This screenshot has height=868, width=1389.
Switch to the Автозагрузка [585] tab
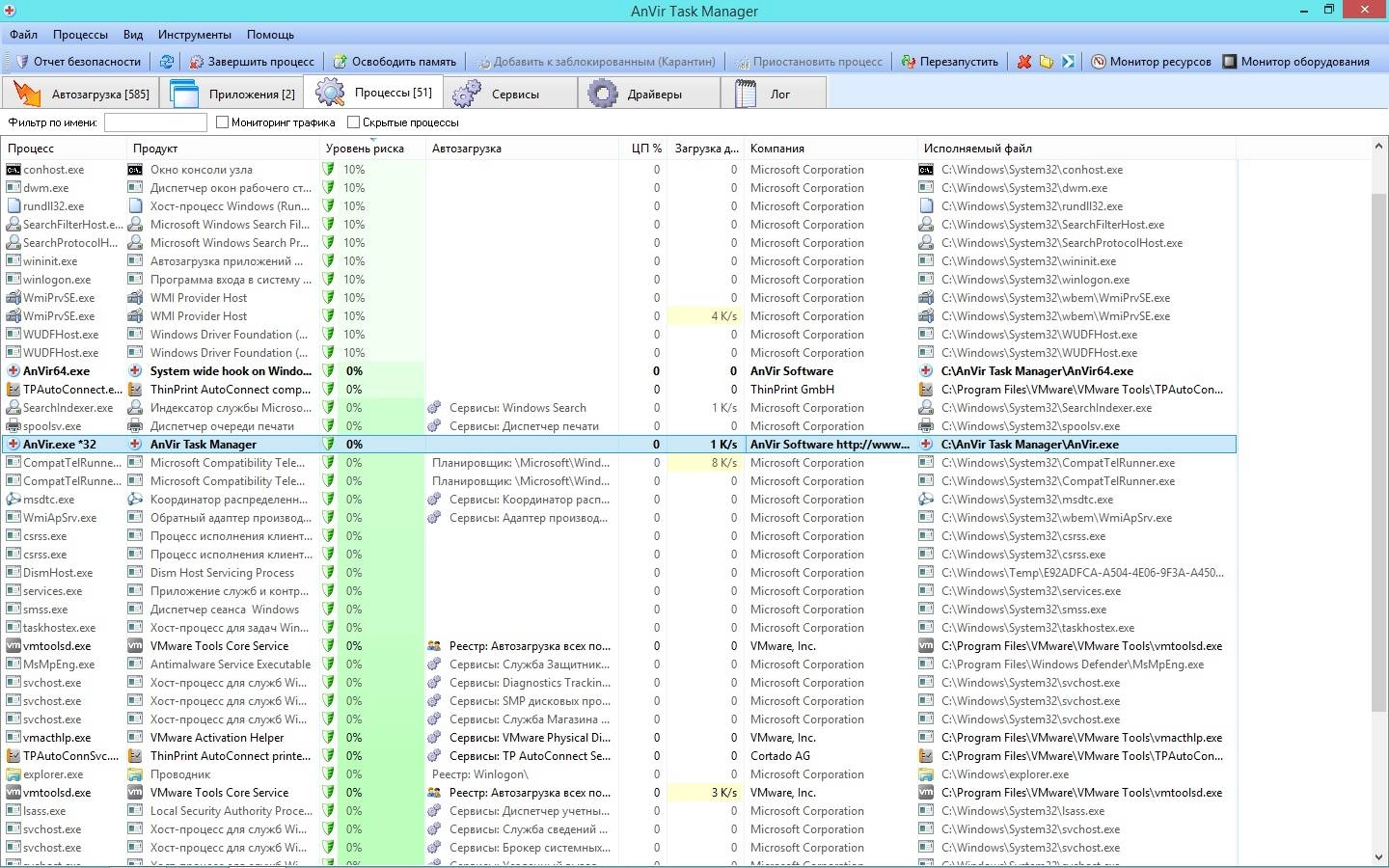tap(82, 94)
